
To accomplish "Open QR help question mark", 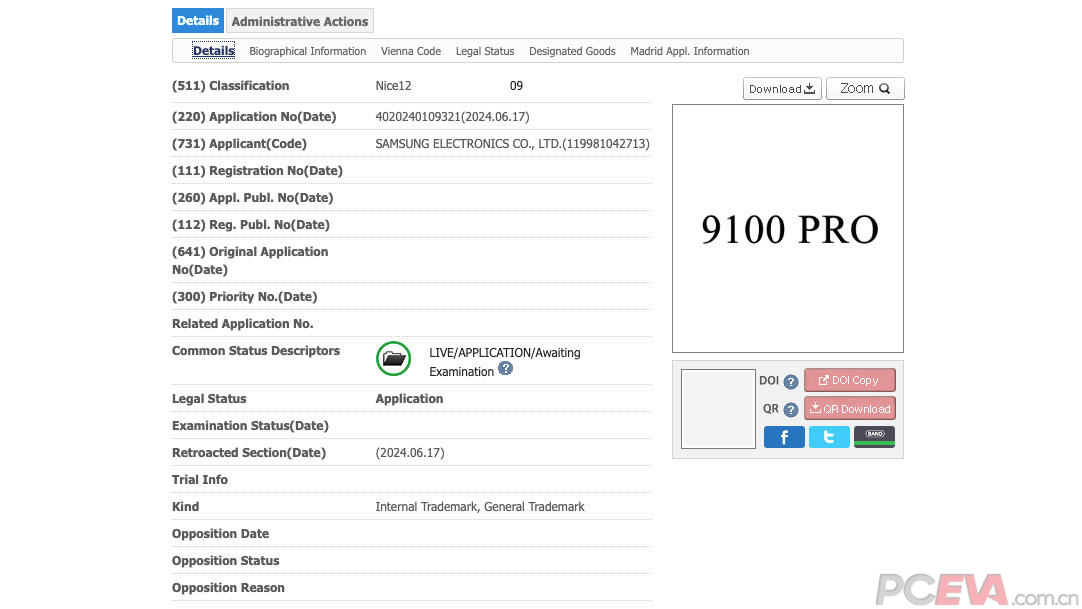I will tap(791, 410).
